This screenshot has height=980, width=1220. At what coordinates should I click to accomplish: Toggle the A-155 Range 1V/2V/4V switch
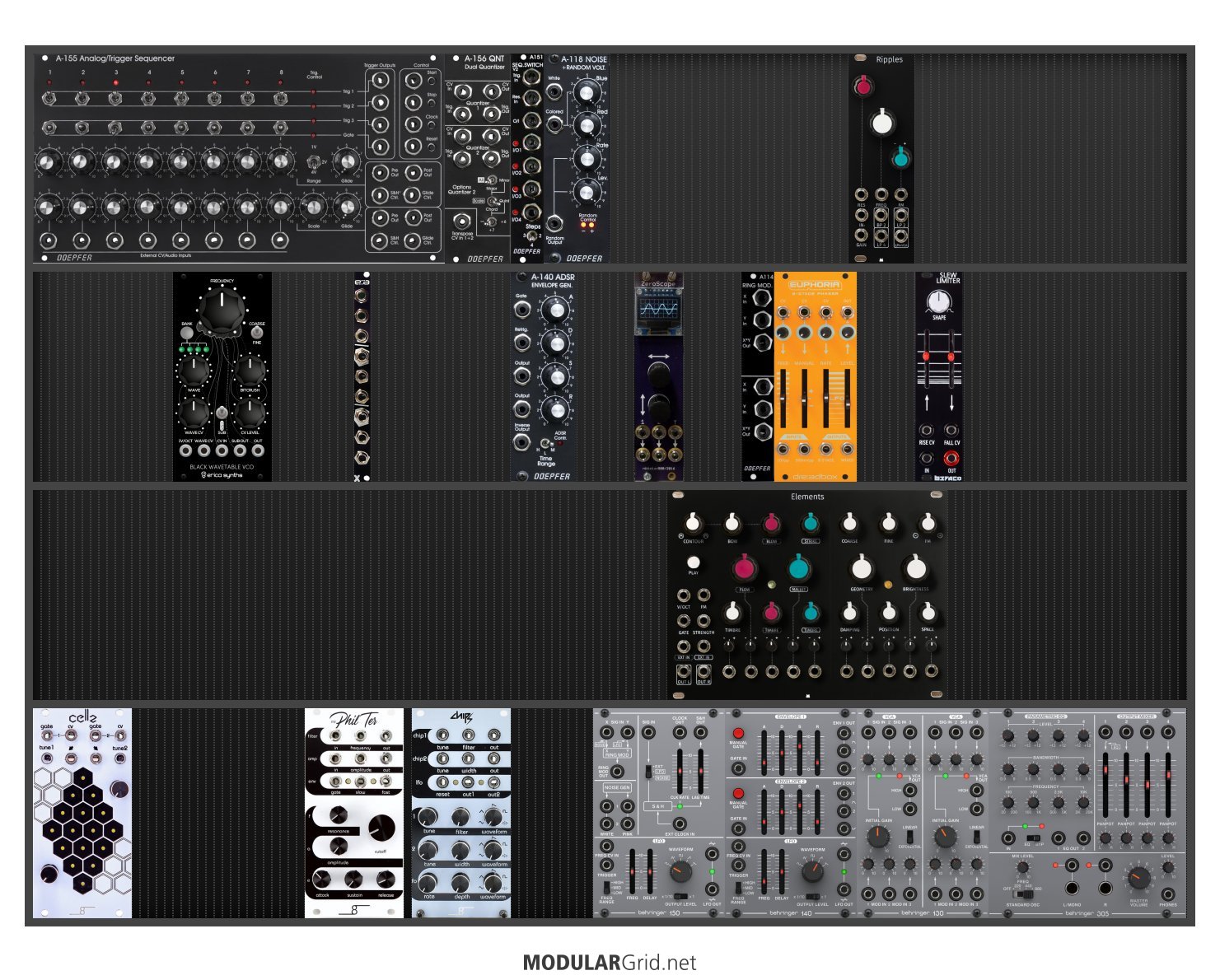click(x=313, y=161)
